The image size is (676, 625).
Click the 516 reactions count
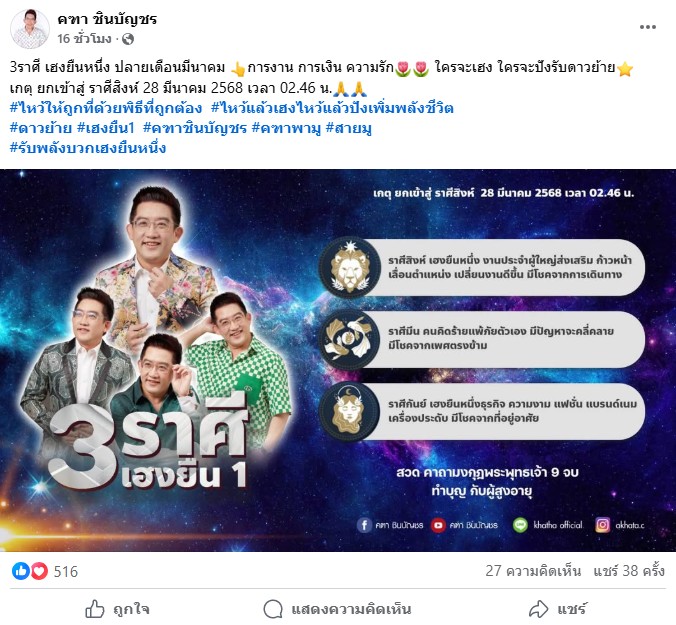[66, 572]
